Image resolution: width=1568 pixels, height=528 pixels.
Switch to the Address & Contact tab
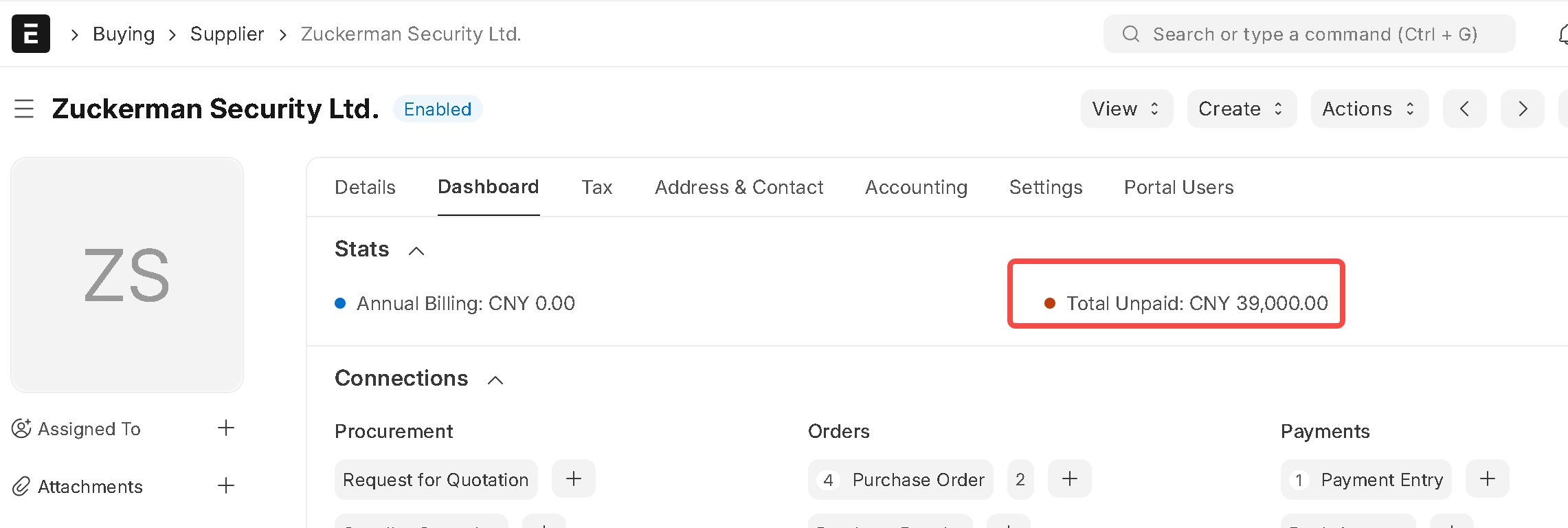click(739, 187)
